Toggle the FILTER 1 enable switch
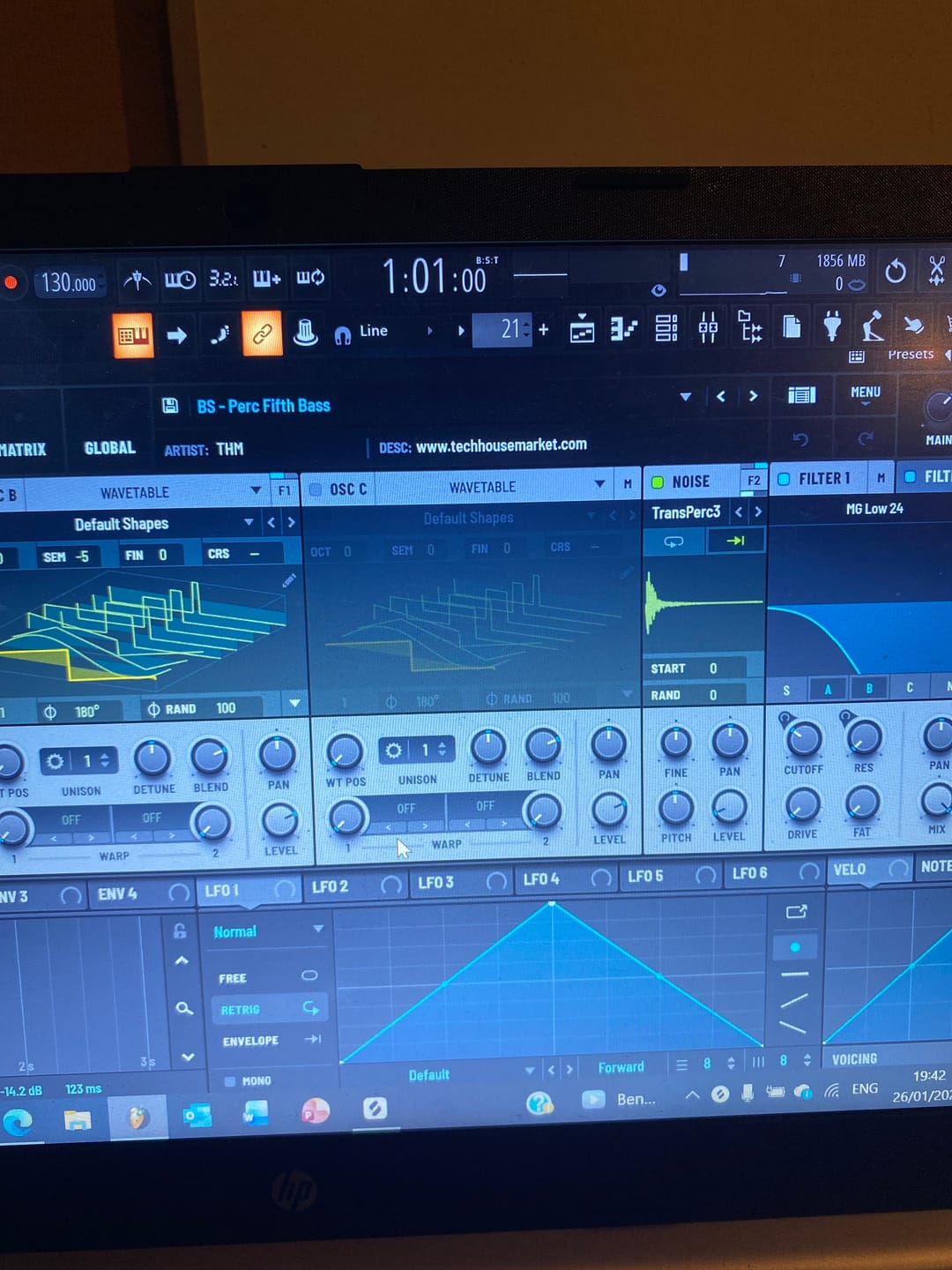Image resolution: width=952 pixels, height=1270 pixels. click(x=784, y=480)
